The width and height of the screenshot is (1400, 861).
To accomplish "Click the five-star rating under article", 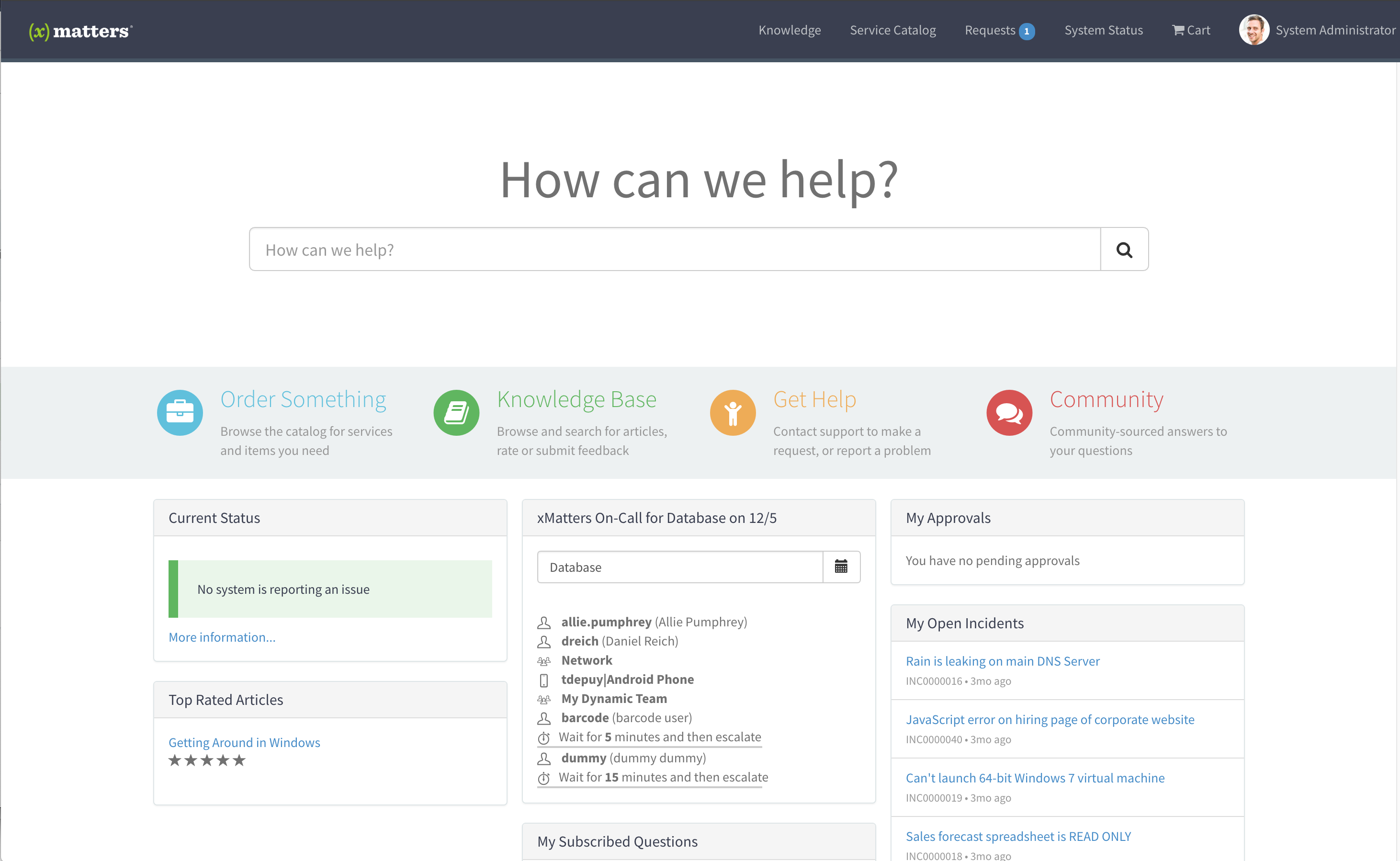I will point(207,760).
